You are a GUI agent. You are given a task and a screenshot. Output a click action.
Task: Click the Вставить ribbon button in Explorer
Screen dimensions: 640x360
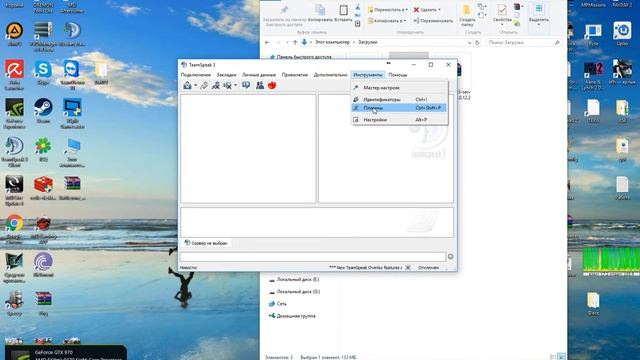coord(343,13)
